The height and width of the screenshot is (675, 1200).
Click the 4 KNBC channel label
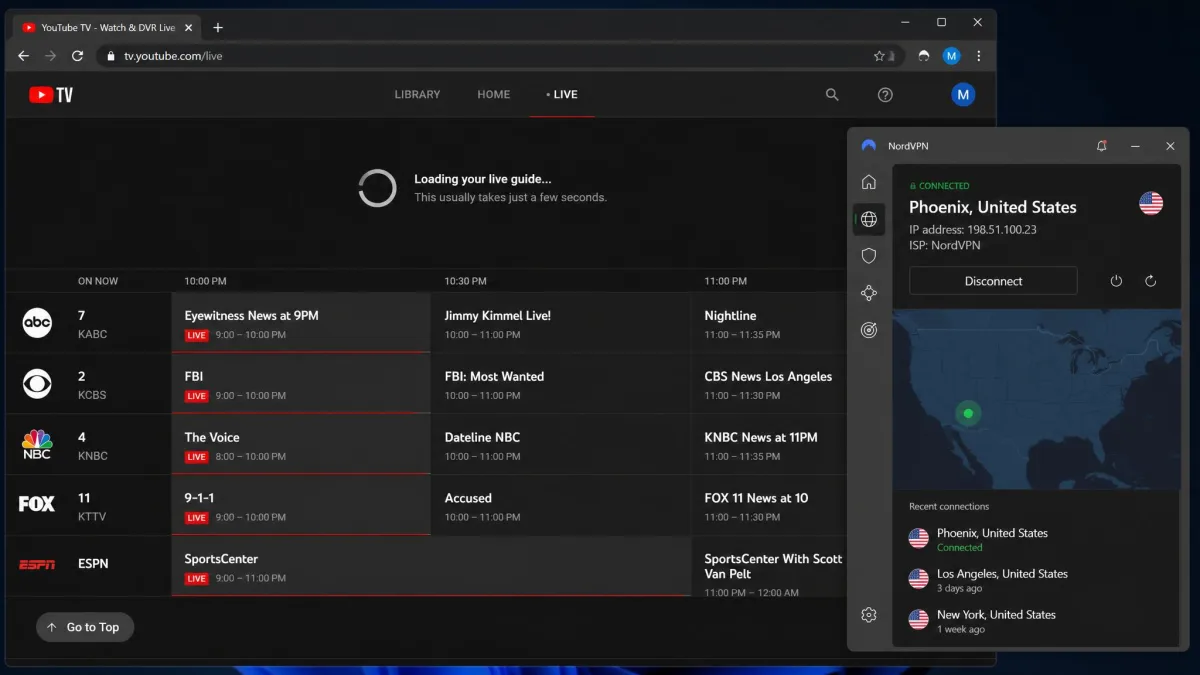pyautogui.click(x=92, y=446)
